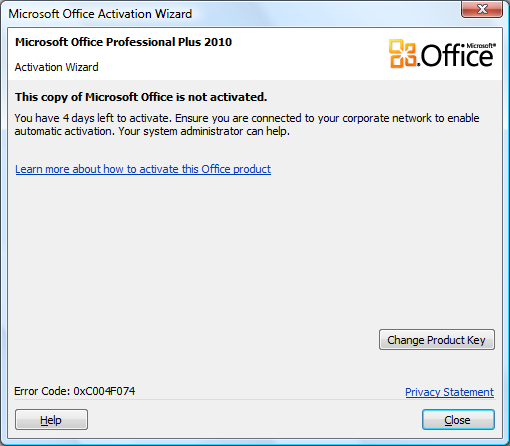Open the Privacy Statement link
The width and height of the screenshot is (510, 446).
449,392
